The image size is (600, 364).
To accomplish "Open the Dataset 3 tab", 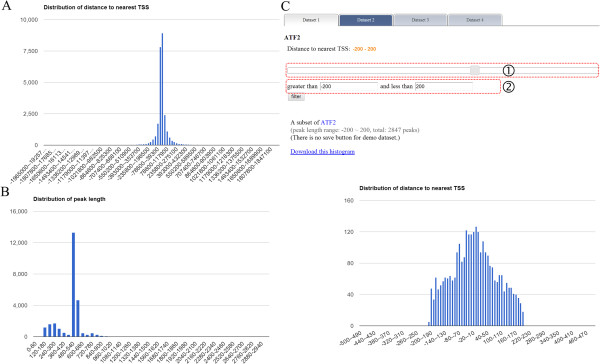I will click(420, 20).
